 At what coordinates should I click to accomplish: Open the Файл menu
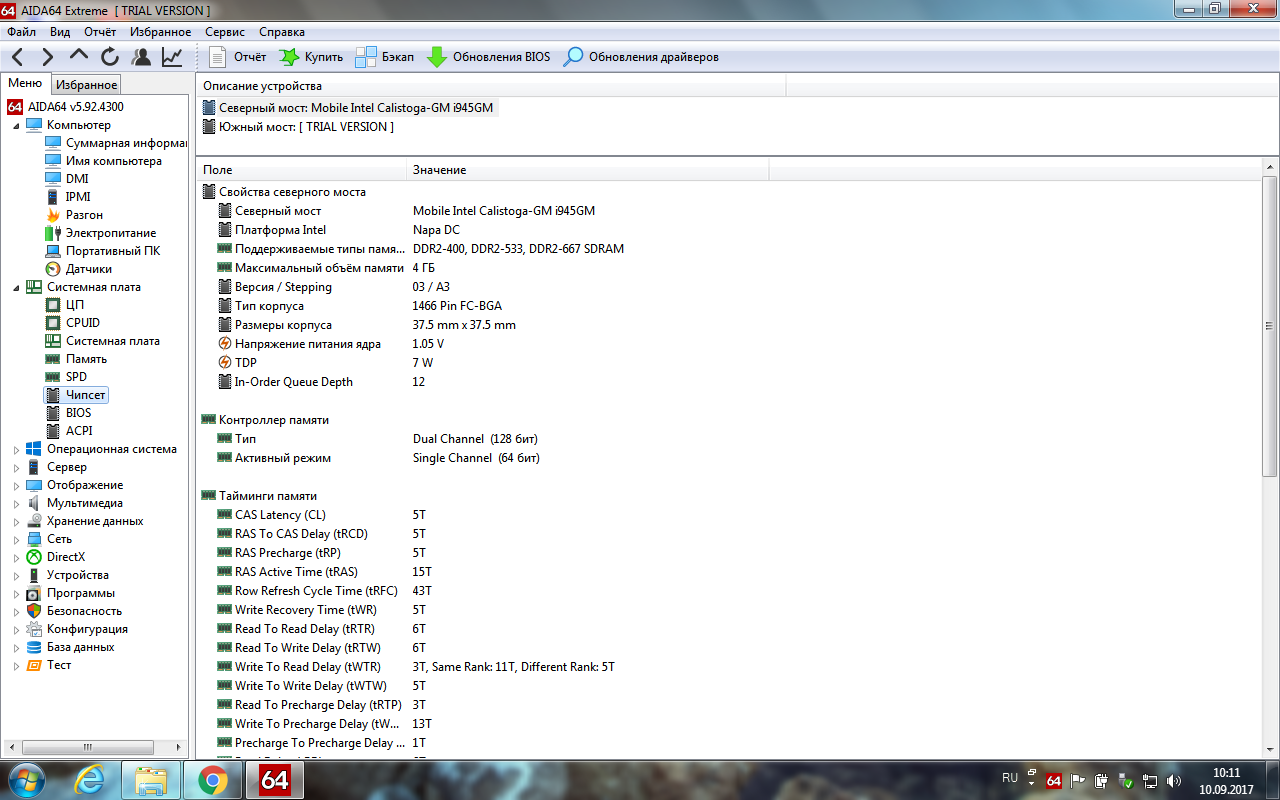[21, 32]
